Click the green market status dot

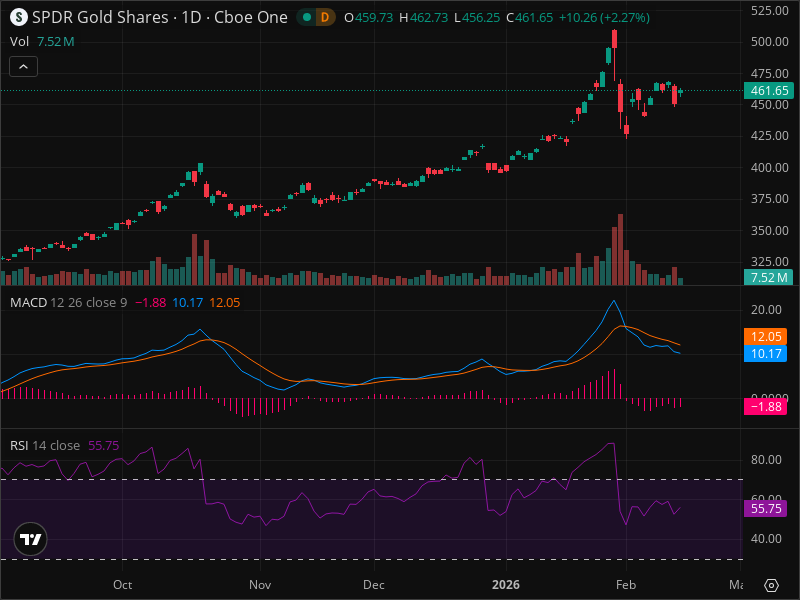tap(307, 17)
